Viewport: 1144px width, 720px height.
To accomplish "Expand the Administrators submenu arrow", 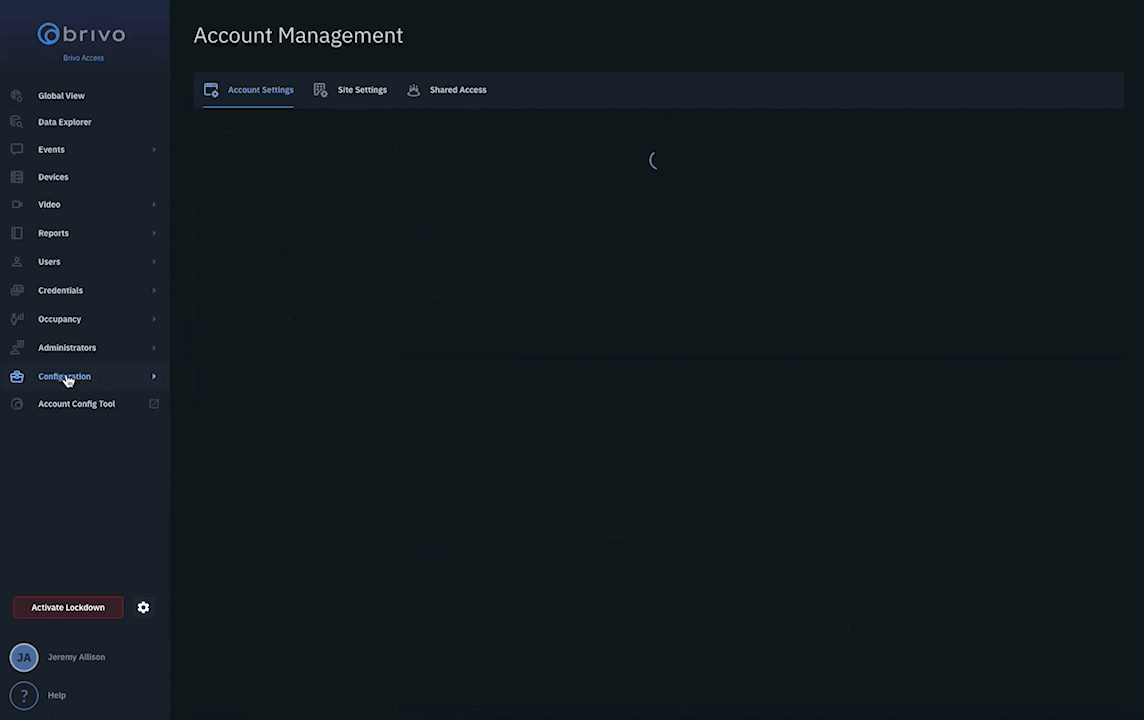I will click(154, 347).
